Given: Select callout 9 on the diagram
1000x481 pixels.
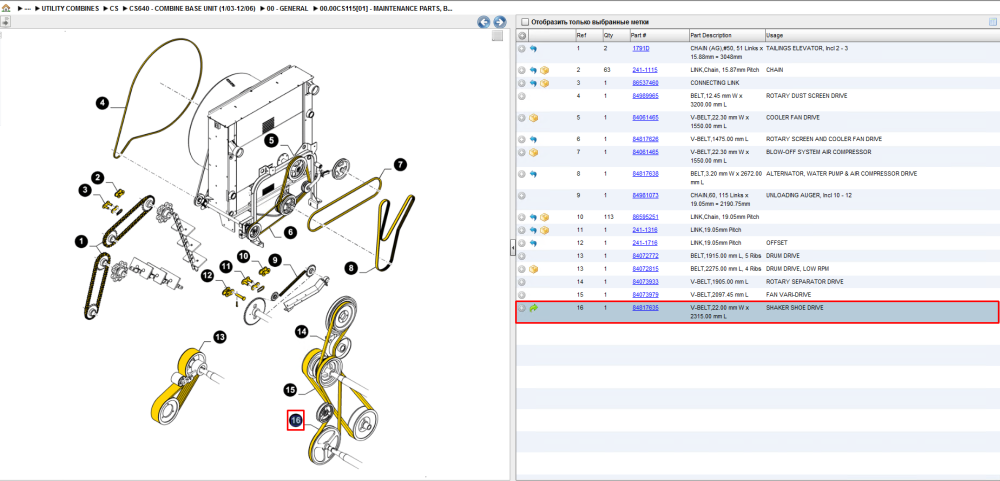Looking at the screenshot, I should [x=274, y=260].
